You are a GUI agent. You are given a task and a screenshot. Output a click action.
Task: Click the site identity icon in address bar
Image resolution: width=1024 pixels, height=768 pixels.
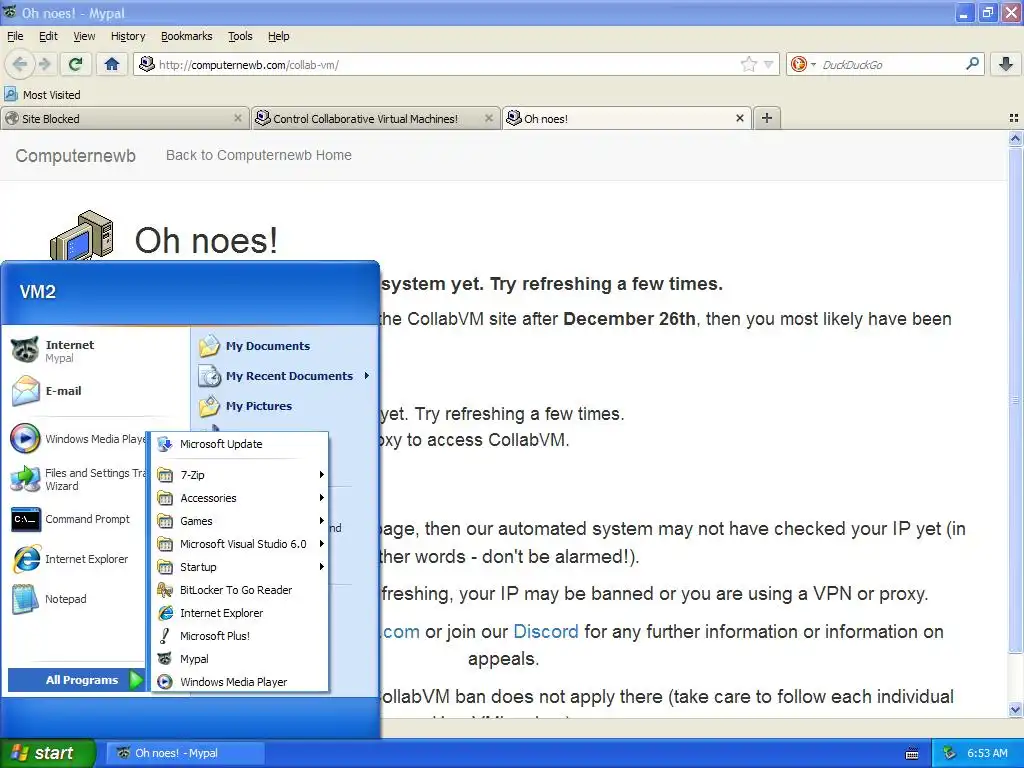(x=147, y=64)
